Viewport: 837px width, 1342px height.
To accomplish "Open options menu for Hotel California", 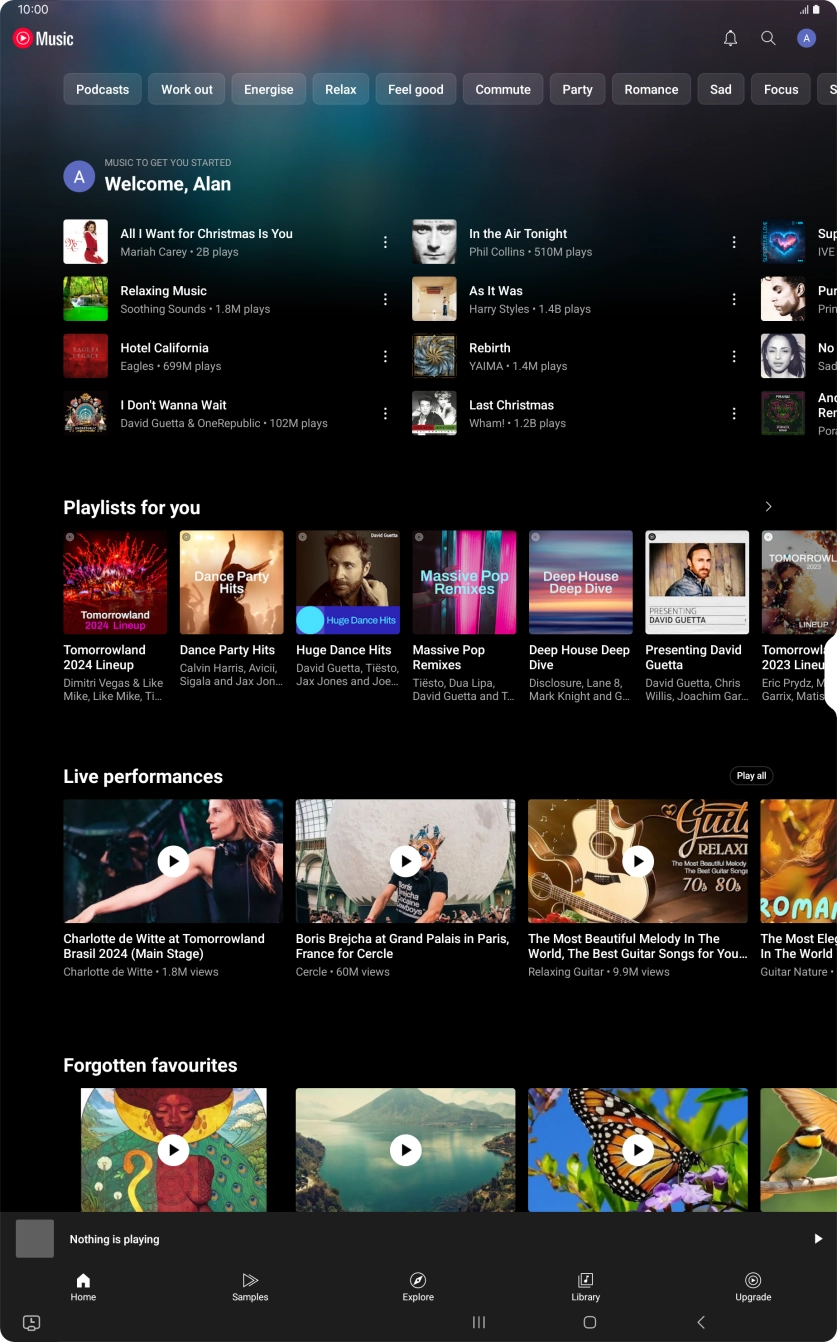I will tap(385, 357).
